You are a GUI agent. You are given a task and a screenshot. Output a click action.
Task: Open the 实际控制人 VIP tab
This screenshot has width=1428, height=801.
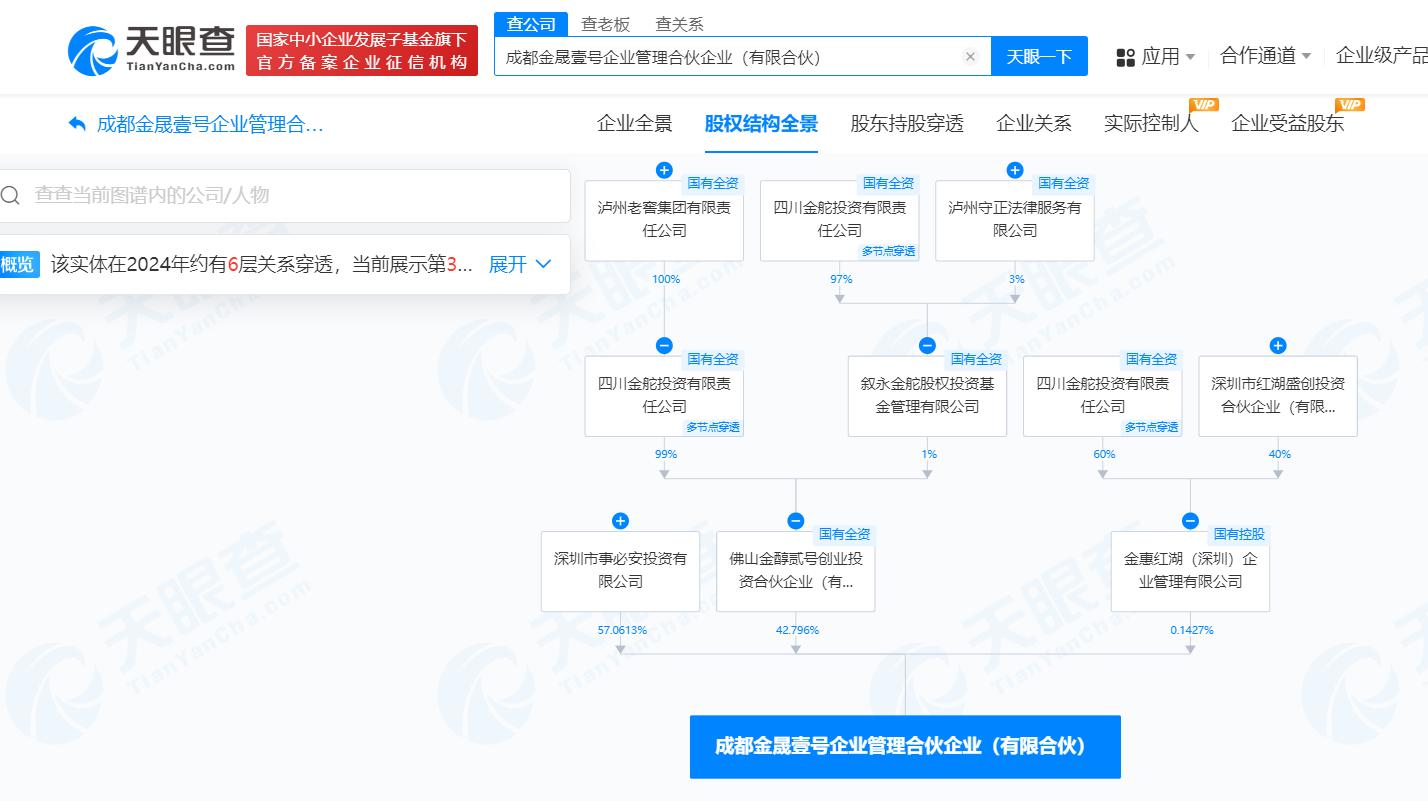click(x=1151, y=124)
